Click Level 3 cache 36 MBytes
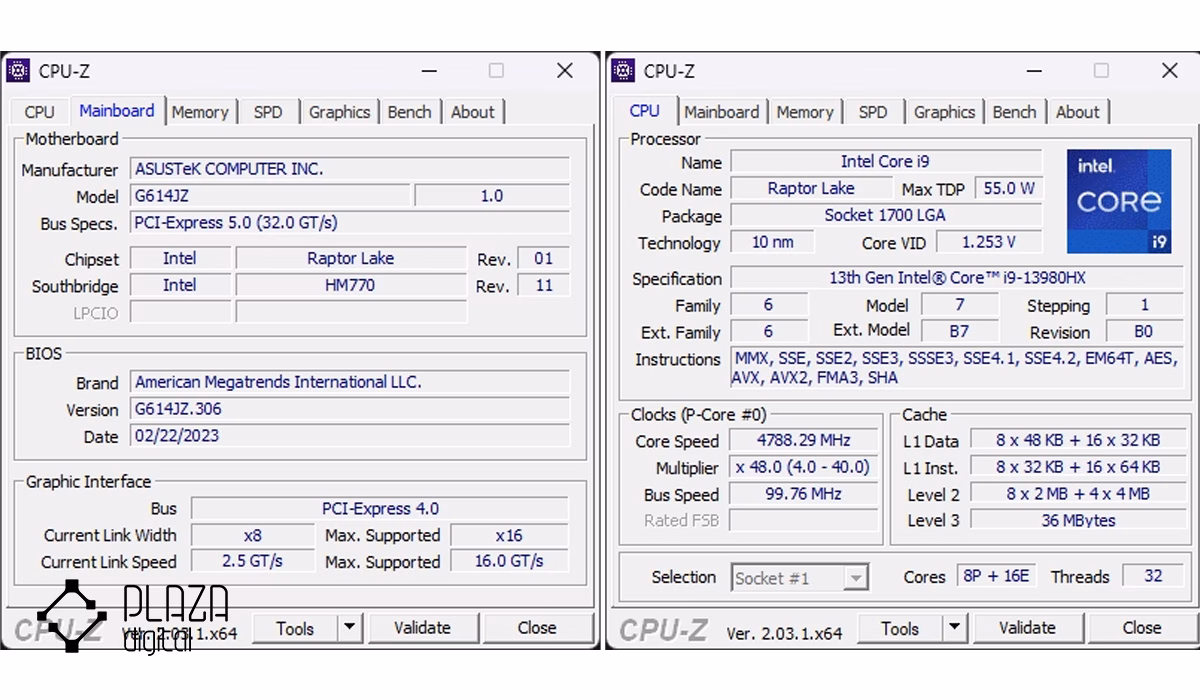The image size is (1200, 700). click(x=1078, y=520)
